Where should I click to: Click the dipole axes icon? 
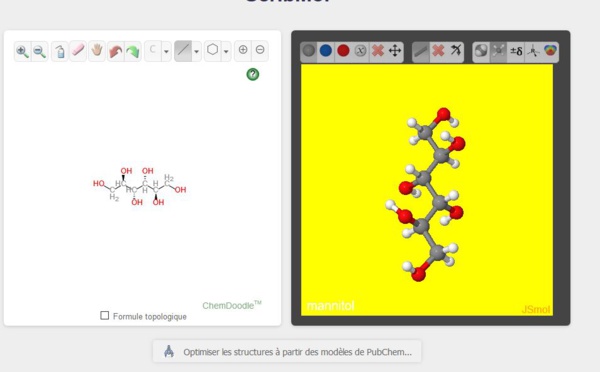(x=533, y=51)
